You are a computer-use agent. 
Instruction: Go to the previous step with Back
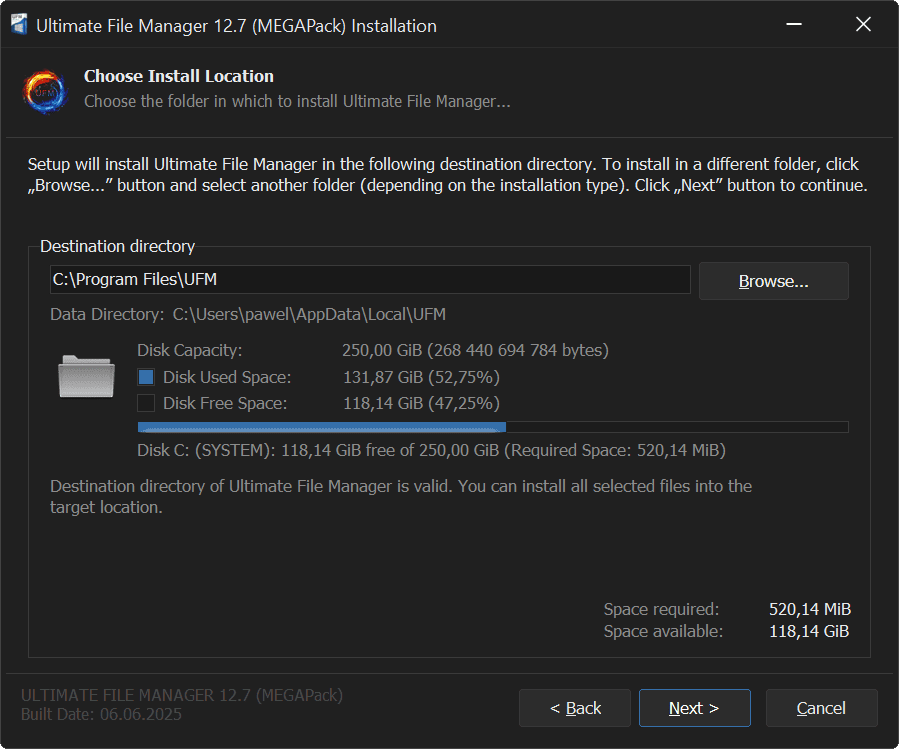point(575,708)
